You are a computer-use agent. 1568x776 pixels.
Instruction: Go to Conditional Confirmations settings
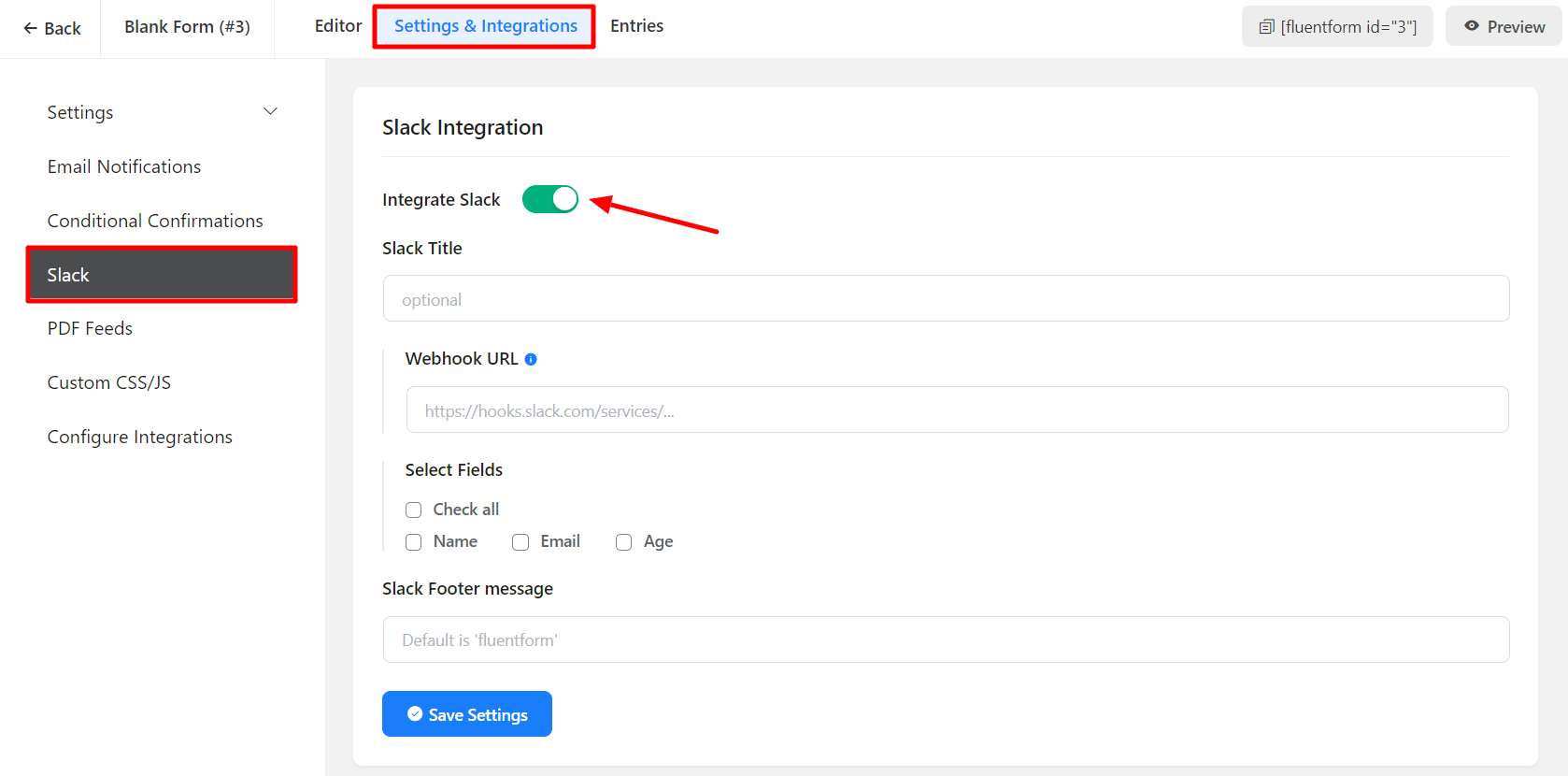[155, 221]
